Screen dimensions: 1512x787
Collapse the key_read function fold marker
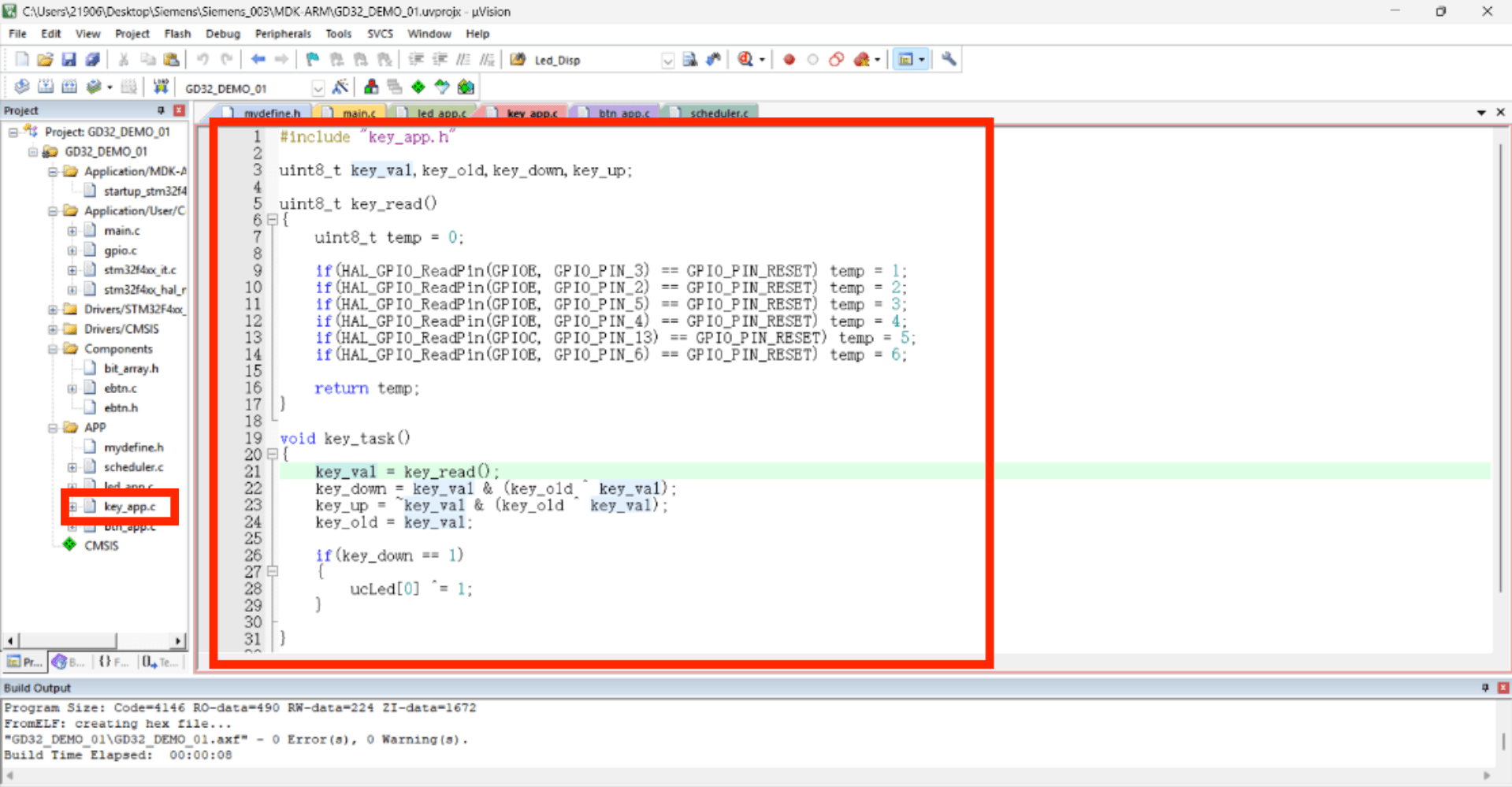tap(273, 220)
